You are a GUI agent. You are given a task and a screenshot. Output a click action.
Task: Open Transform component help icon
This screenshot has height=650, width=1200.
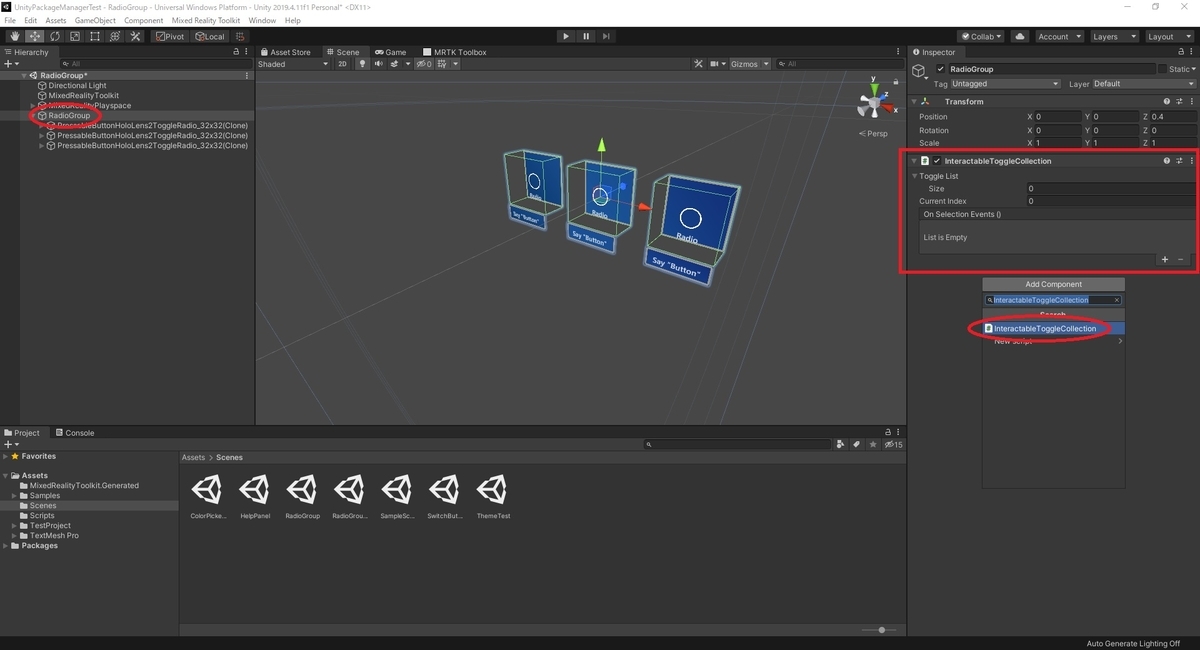1166,101
